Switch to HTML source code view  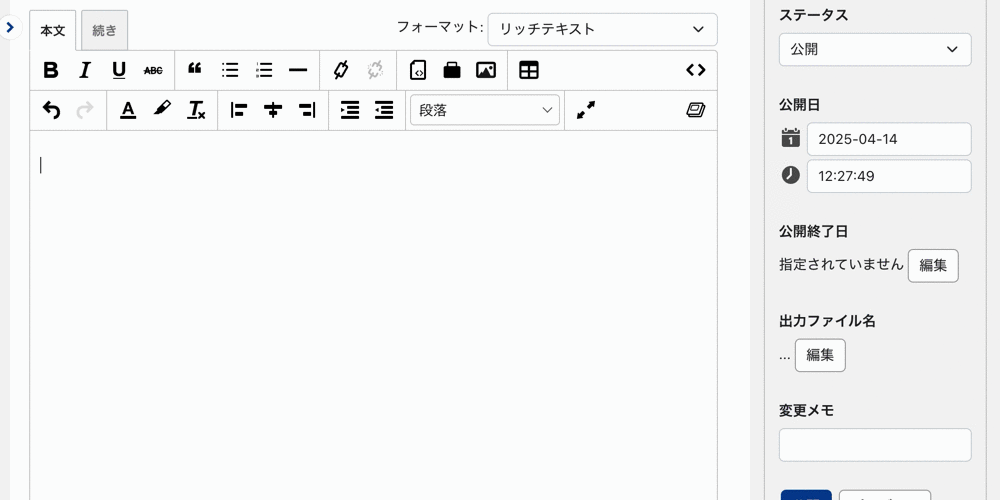coord(696,70)
